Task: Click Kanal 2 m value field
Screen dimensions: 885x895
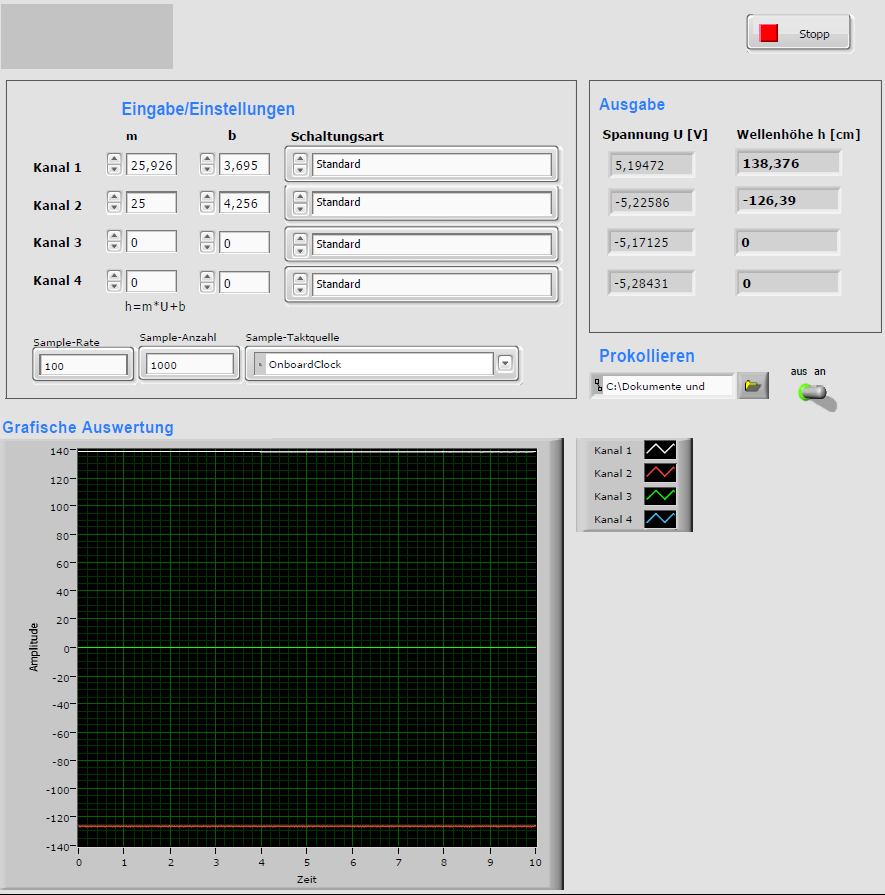Action: [x=151, y=203]
